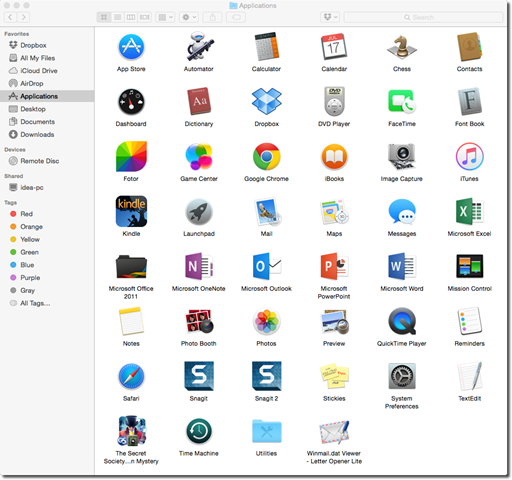Select the Photo Booth icon
Screen dimensions: 512x480
point(199,321)
